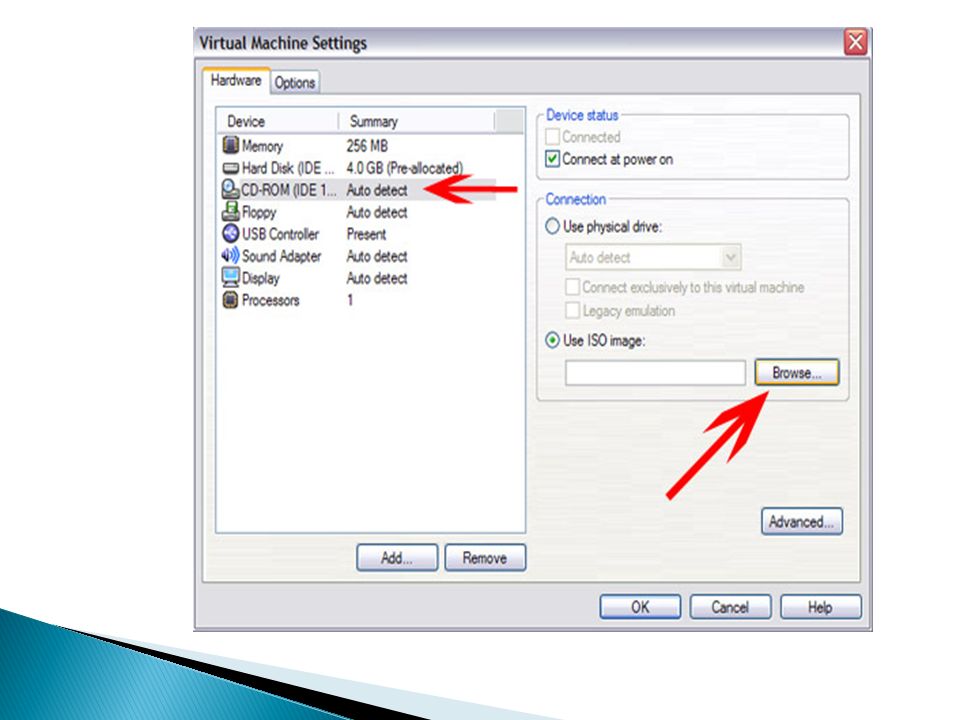Image resolution: width=960 pixels, height=720 pixels.
Task: Uncheck Connect at power on
Action: [552, 159]
